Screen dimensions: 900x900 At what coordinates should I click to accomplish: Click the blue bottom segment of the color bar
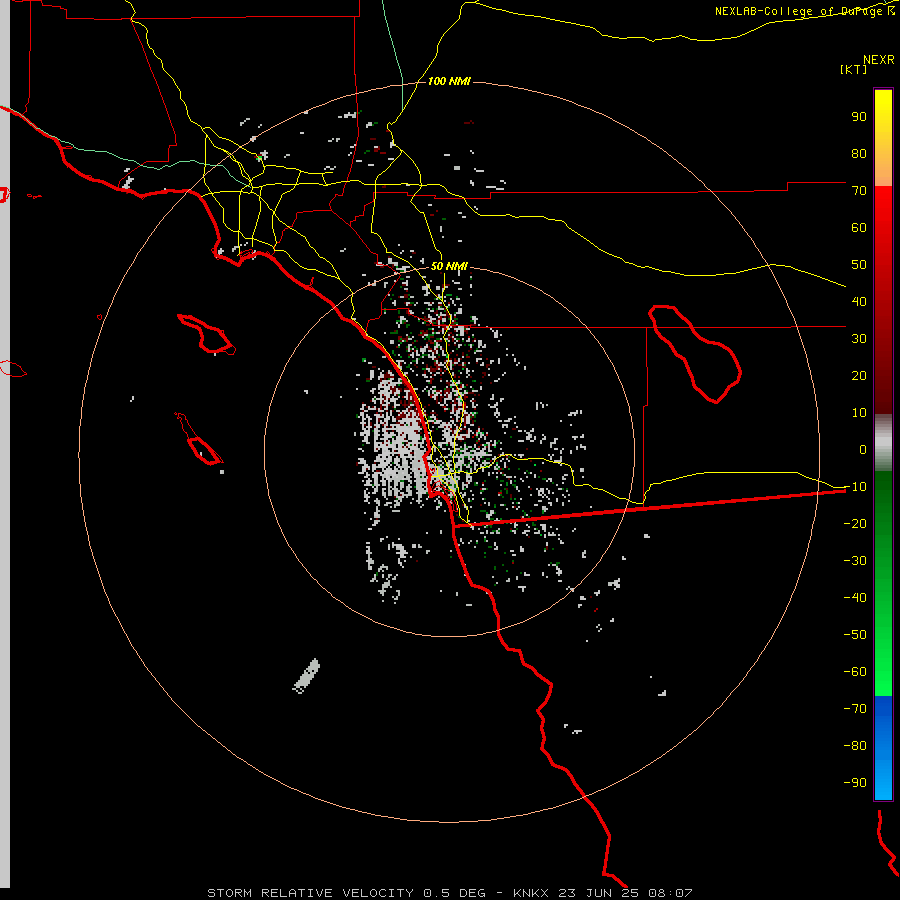pos(883,748)
